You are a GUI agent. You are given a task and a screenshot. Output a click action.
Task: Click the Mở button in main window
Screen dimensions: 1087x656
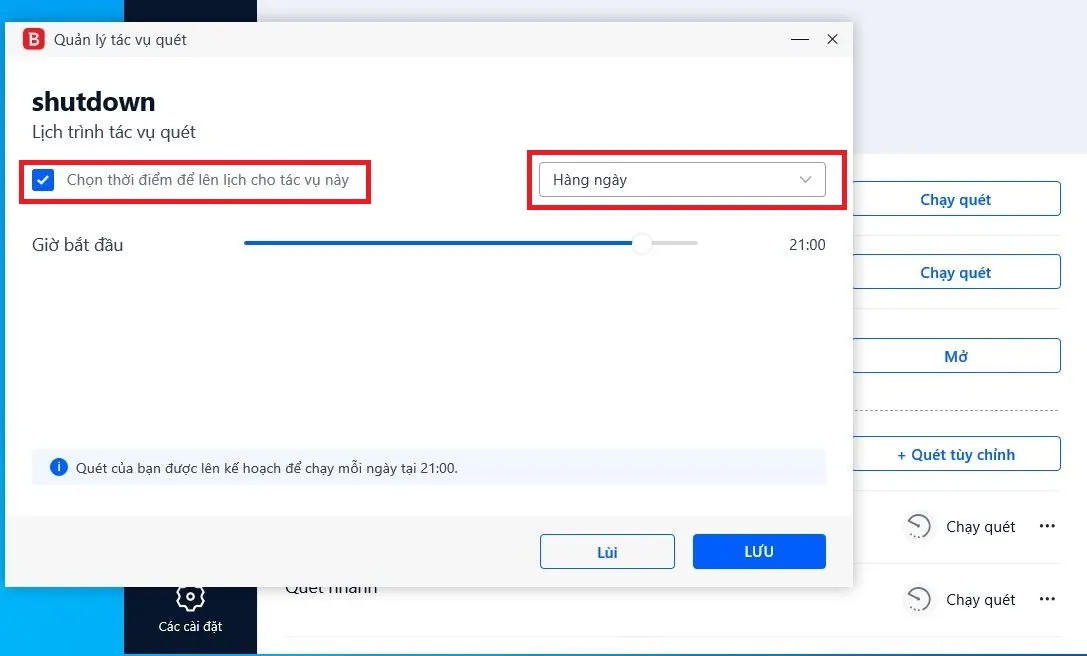click(x=956, y=356)
